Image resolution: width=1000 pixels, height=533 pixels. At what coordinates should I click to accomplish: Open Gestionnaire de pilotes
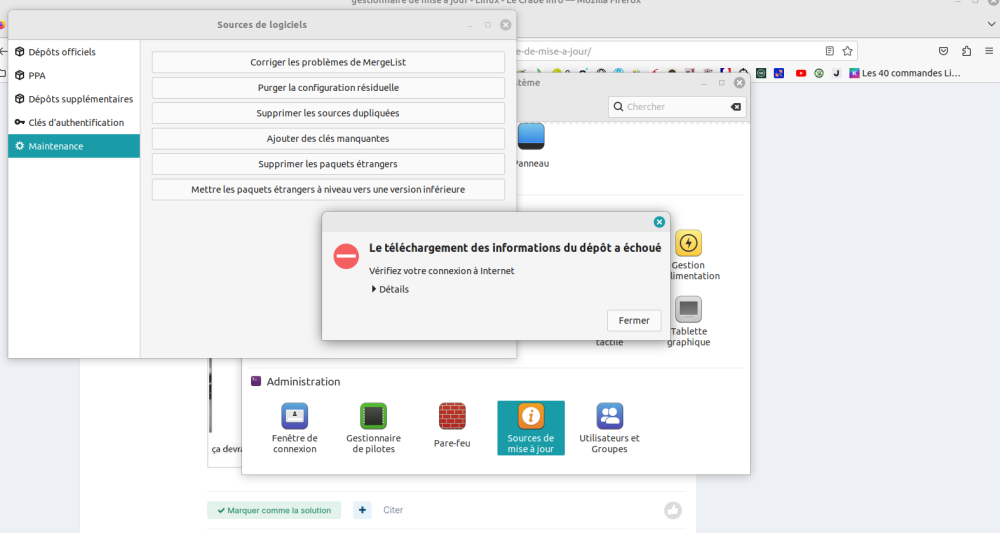[x=373, y=427]
